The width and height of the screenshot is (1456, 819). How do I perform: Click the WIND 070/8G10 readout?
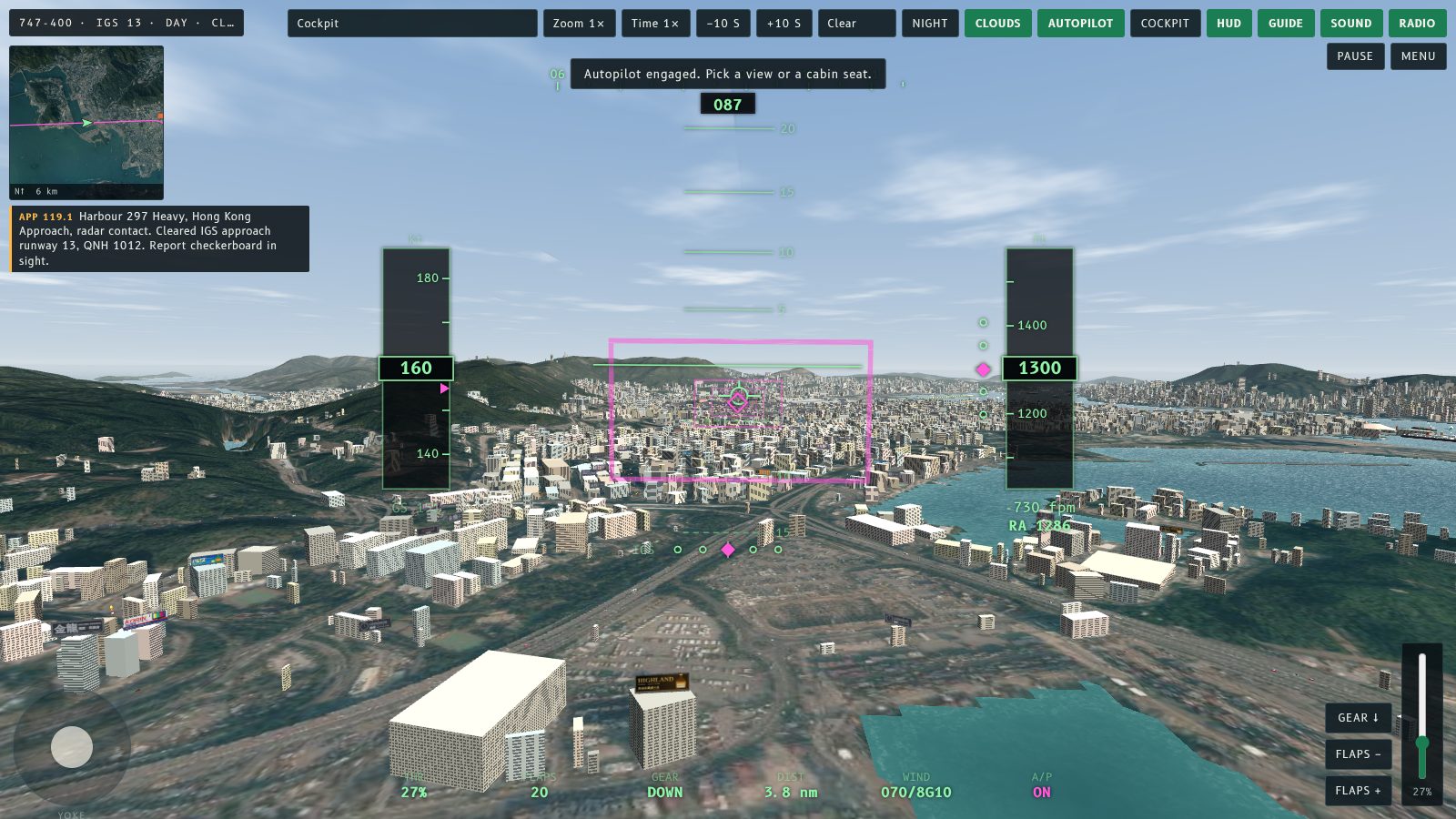[915, 785]
